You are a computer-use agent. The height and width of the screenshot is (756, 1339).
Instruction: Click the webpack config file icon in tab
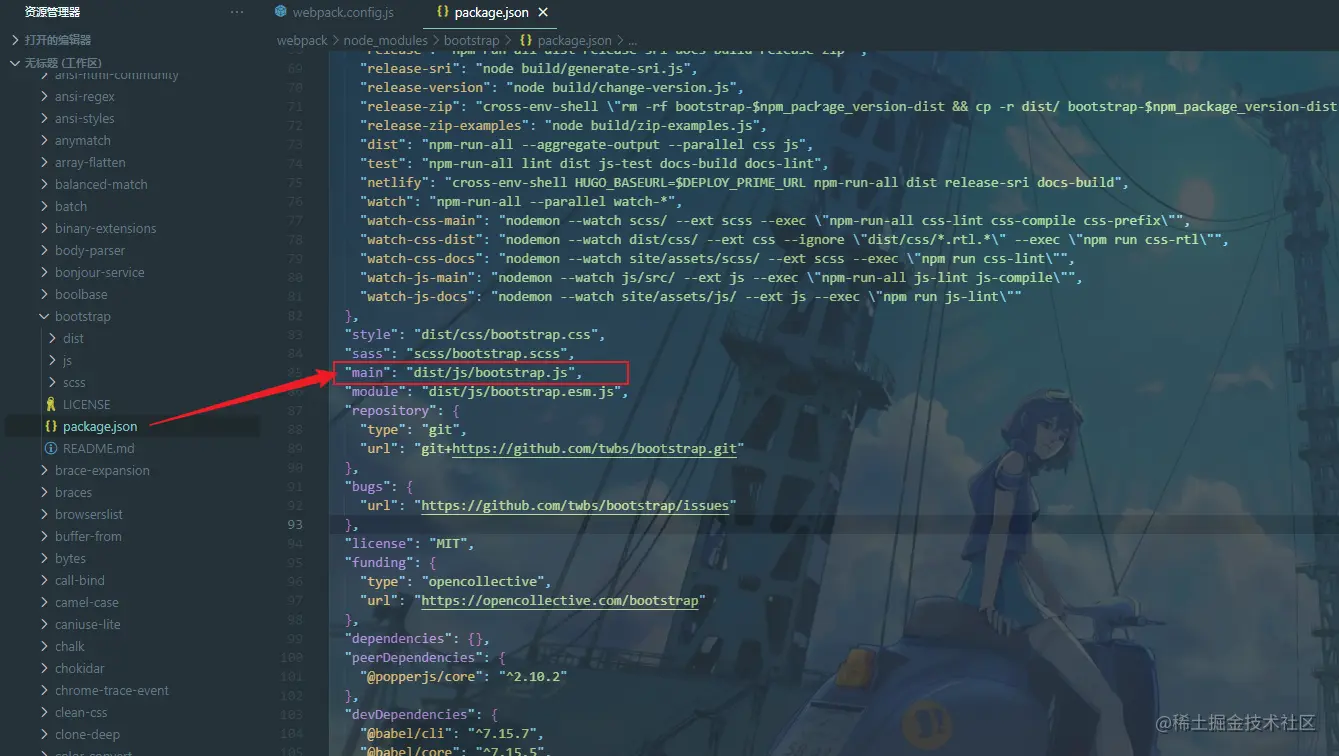pos(281,13)
